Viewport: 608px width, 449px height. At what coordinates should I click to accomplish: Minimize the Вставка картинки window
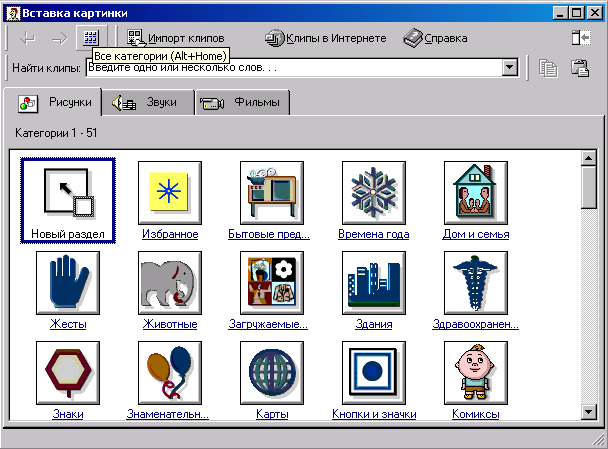[x=560, y=13]
